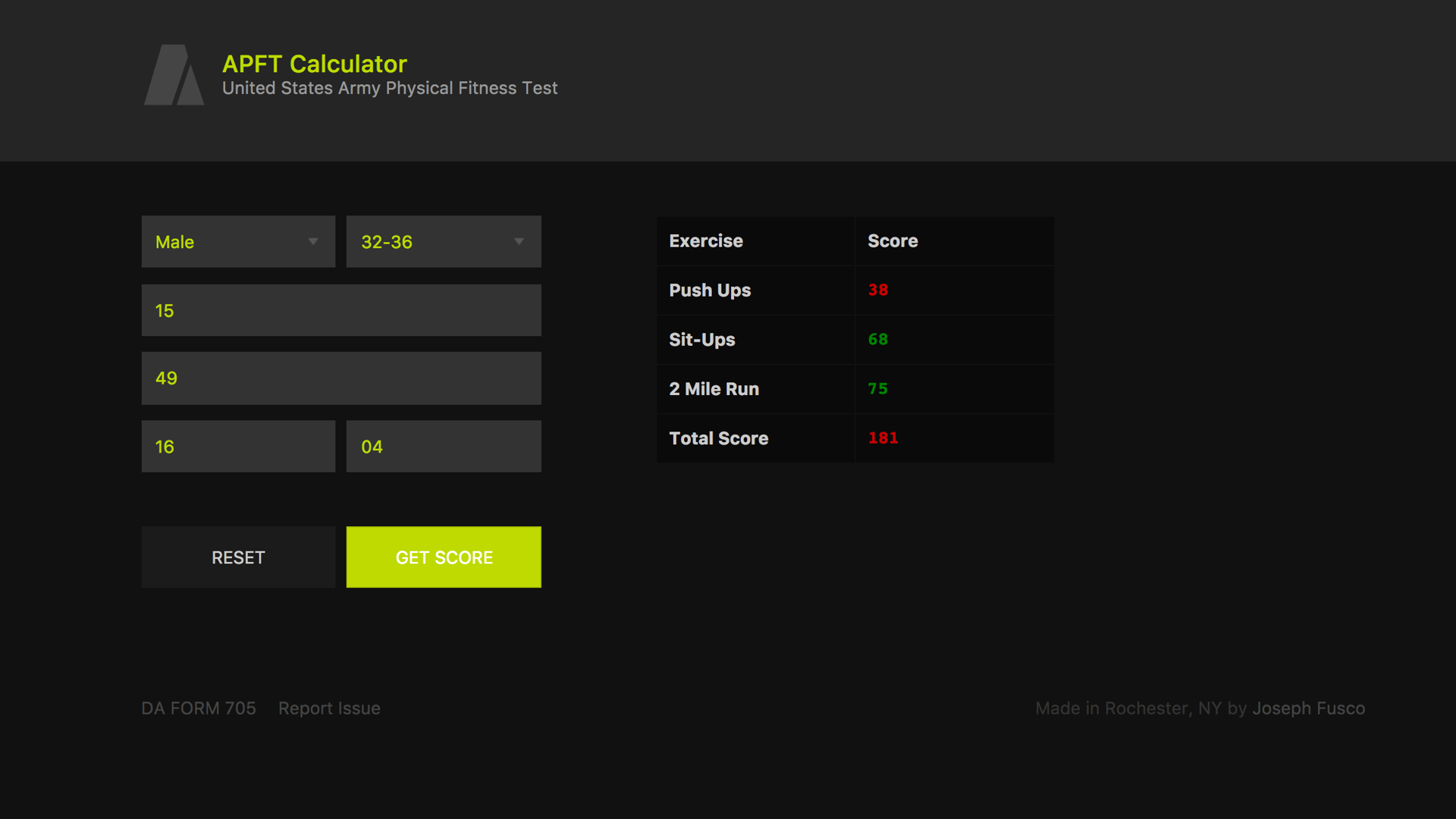
Task: Click the Total Score value 181
Action: click(x=883, y=438)
